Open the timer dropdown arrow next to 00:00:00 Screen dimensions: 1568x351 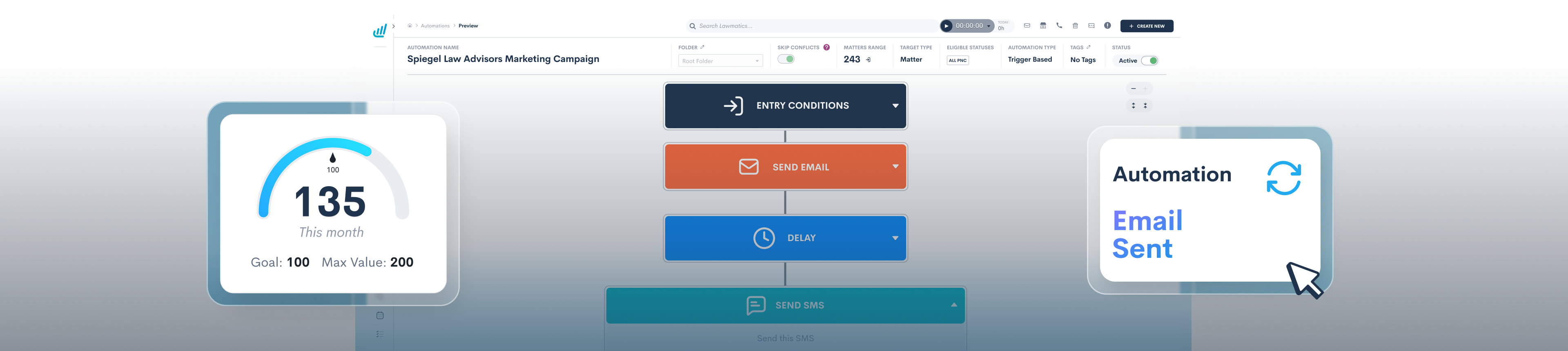pos(989,26)
